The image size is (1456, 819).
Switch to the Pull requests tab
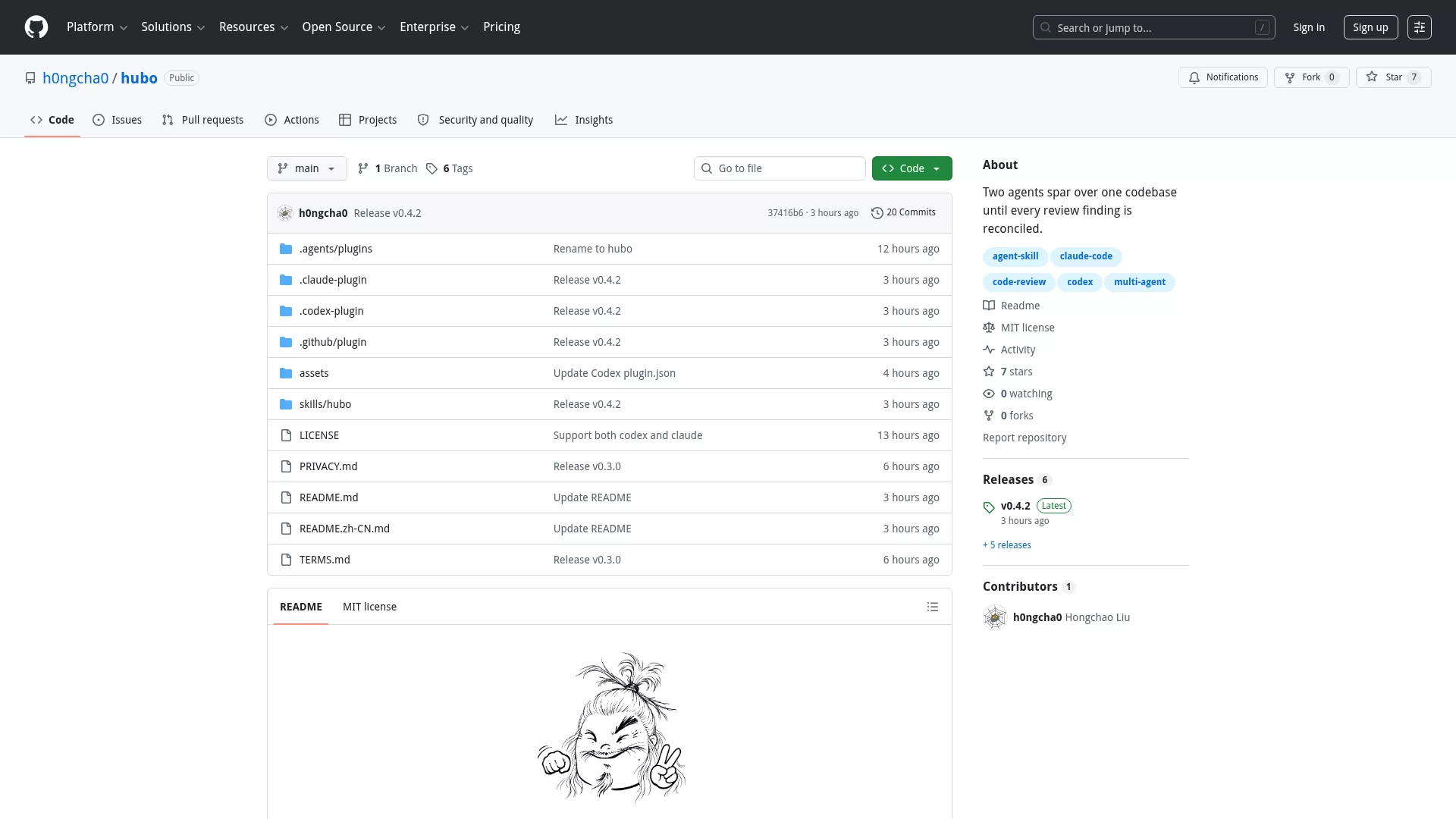pyautogui.click(x=202, y=120)
